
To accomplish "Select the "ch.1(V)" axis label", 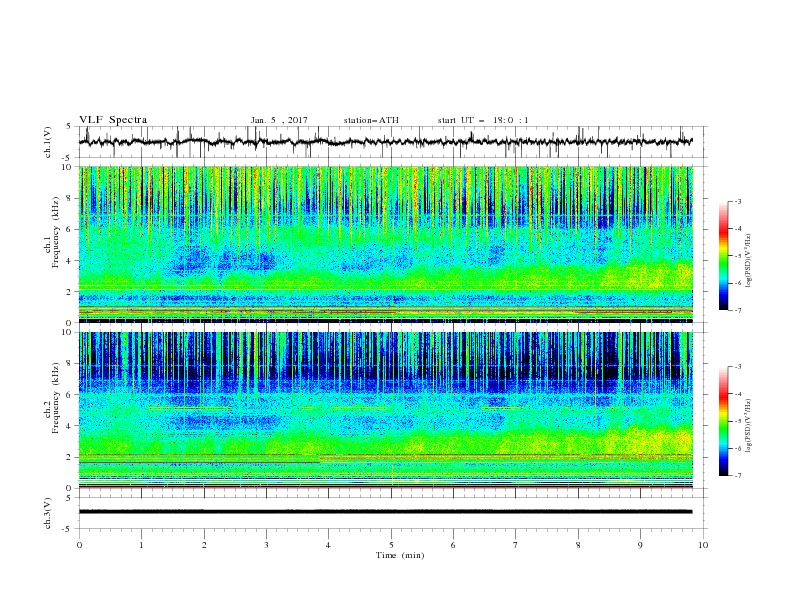I will pyautogui.click(x=48, y=142).
